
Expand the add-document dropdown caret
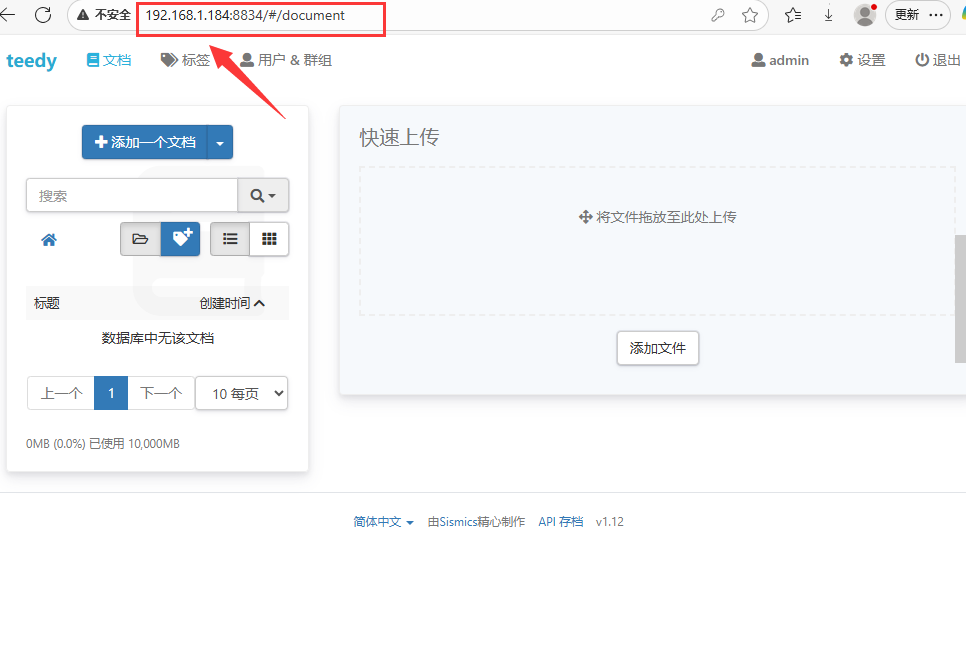220,142
